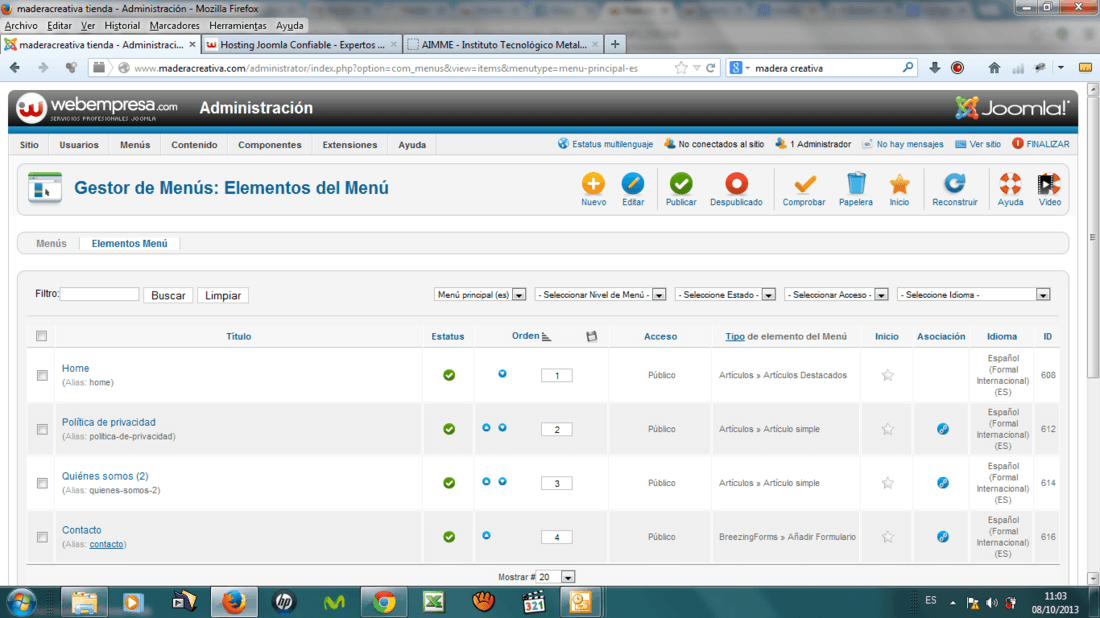Open the Mostrar # 20 dropdown
This screenshot has width=1100, height=618.
click(x=556, y=577)
